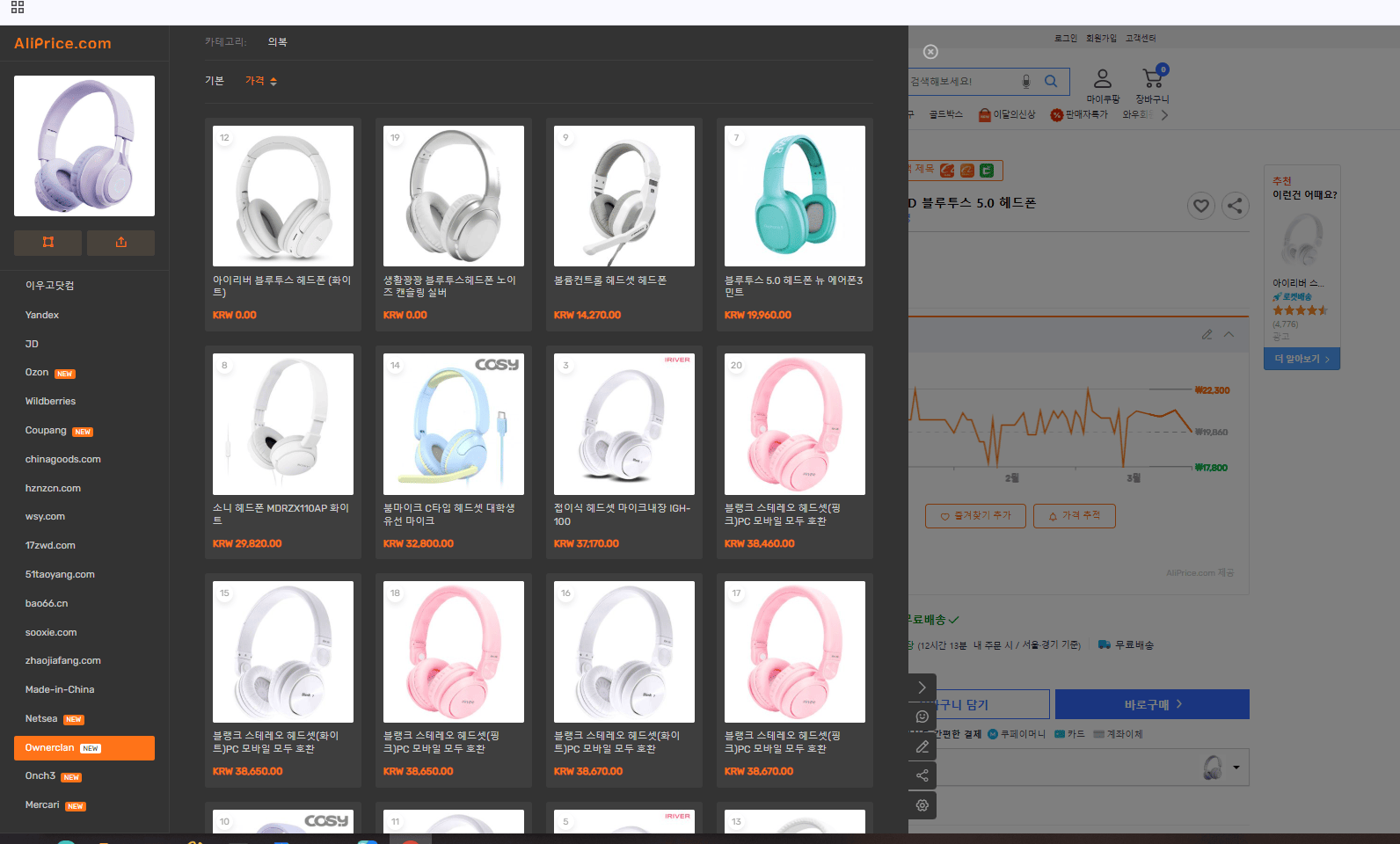The image size is (1400, 844).
Task: Collapse the price history chart panel
Action: coord(1229,335)
